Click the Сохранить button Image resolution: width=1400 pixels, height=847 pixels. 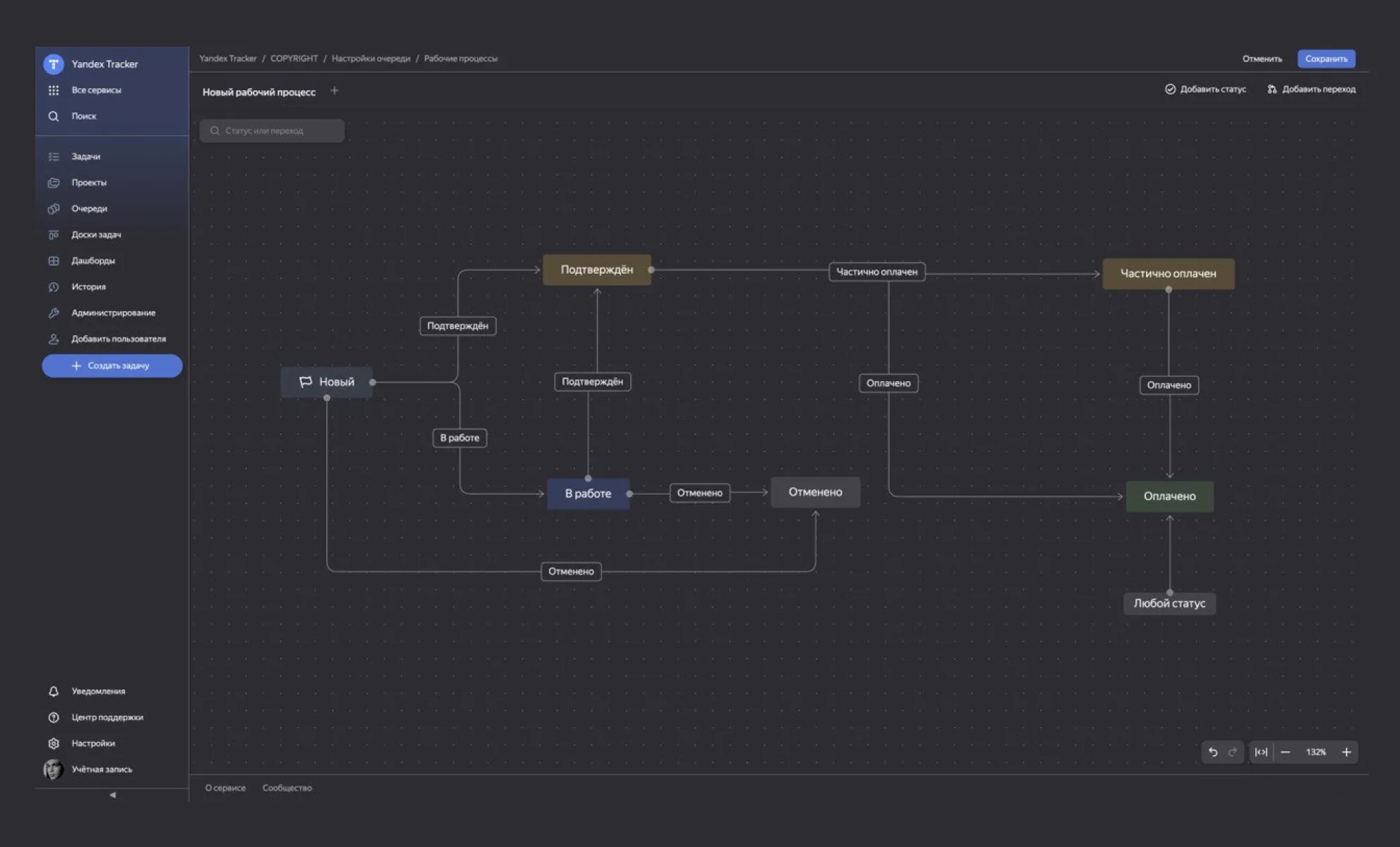pyautogui.click(x=1326, y=59)
